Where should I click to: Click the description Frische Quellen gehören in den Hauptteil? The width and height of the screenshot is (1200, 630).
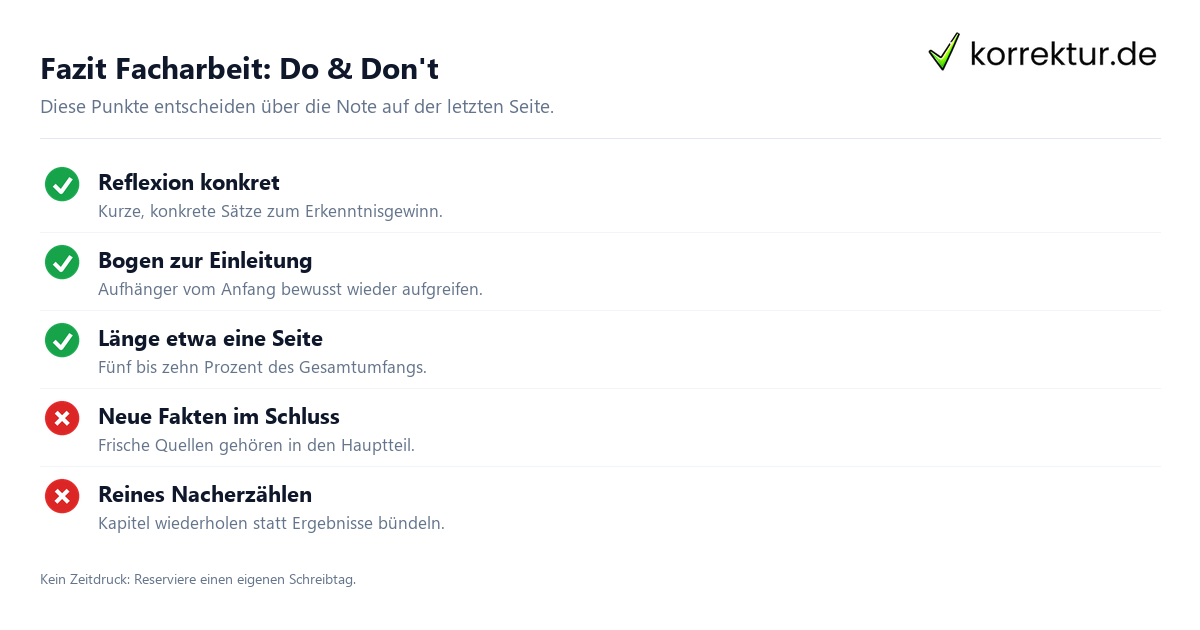(256, 446)
